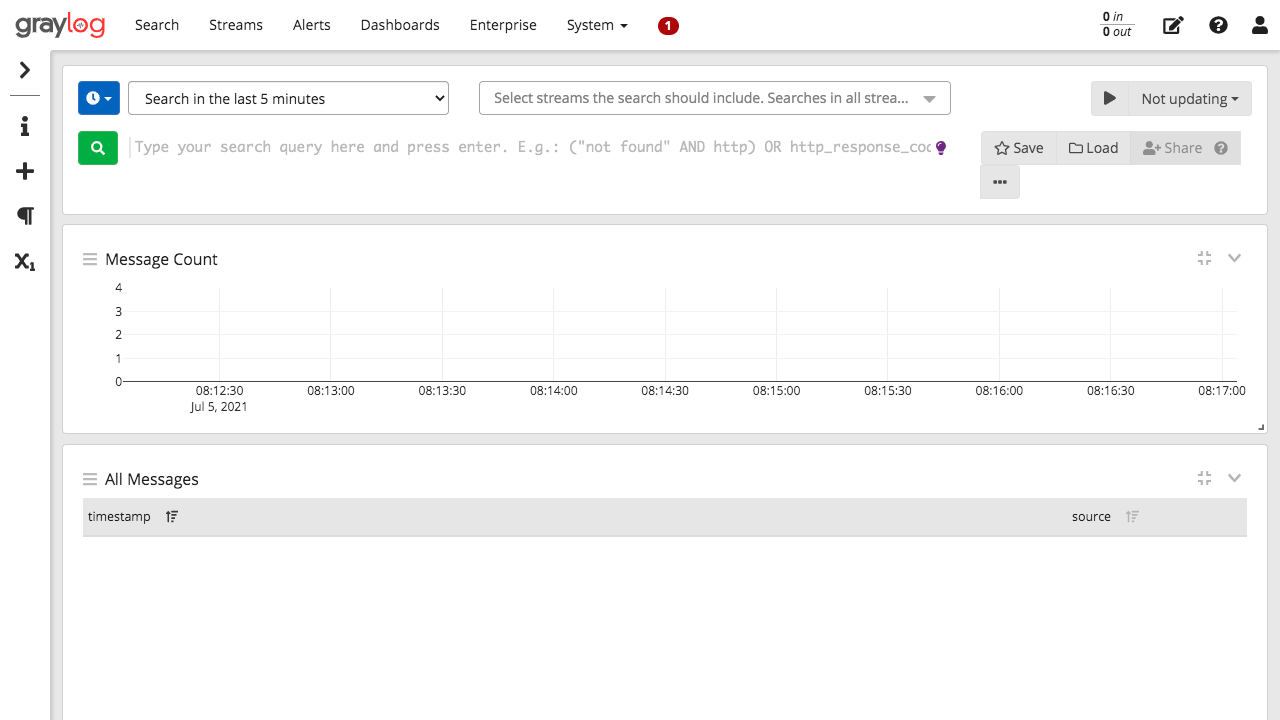1280x720 pixels.
Task: Click the help icon next to Share
Action: tap(1221, 148)
